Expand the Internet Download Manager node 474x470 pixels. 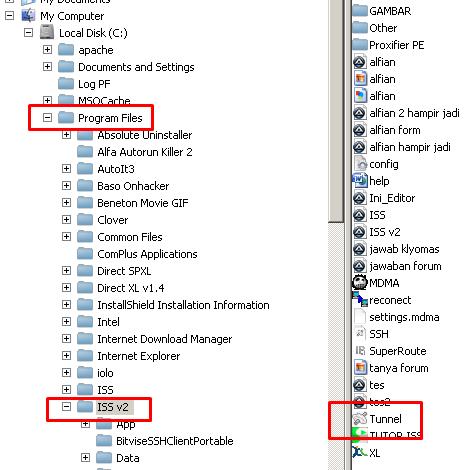pos(66,338)
